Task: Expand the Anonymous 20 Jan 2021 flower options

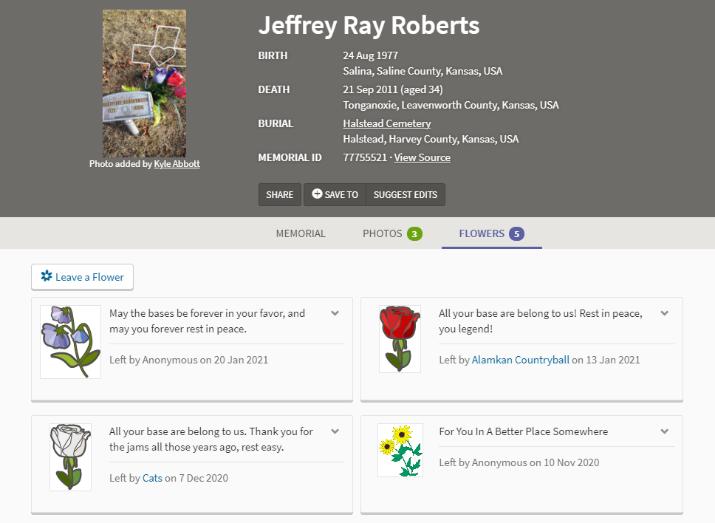Action: click(x=335, y=314)
